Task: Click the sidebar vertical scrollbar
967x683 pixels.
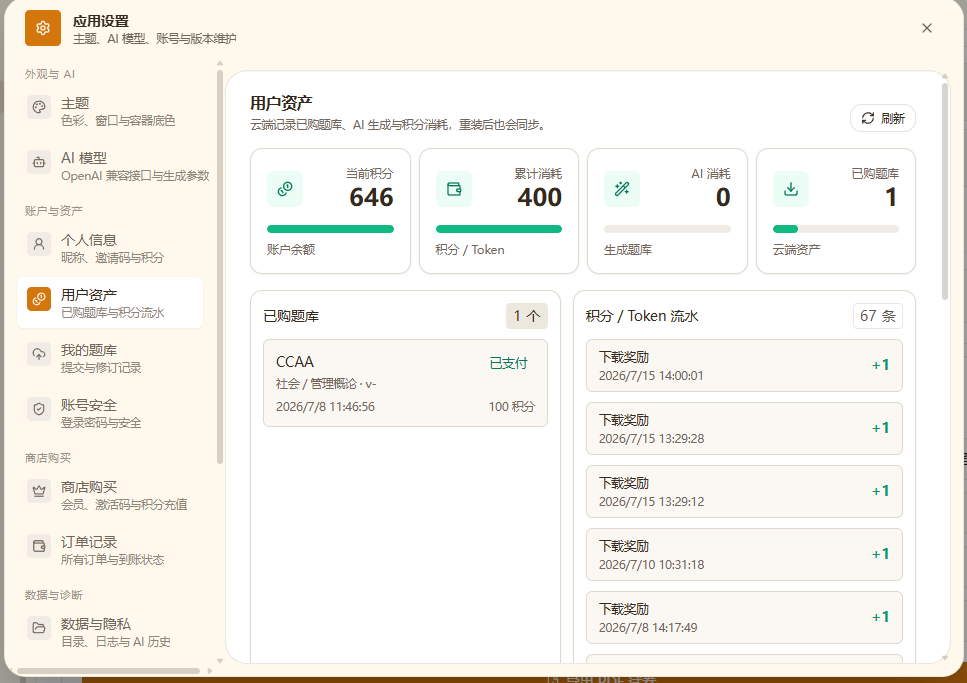Action: point(220,267)
